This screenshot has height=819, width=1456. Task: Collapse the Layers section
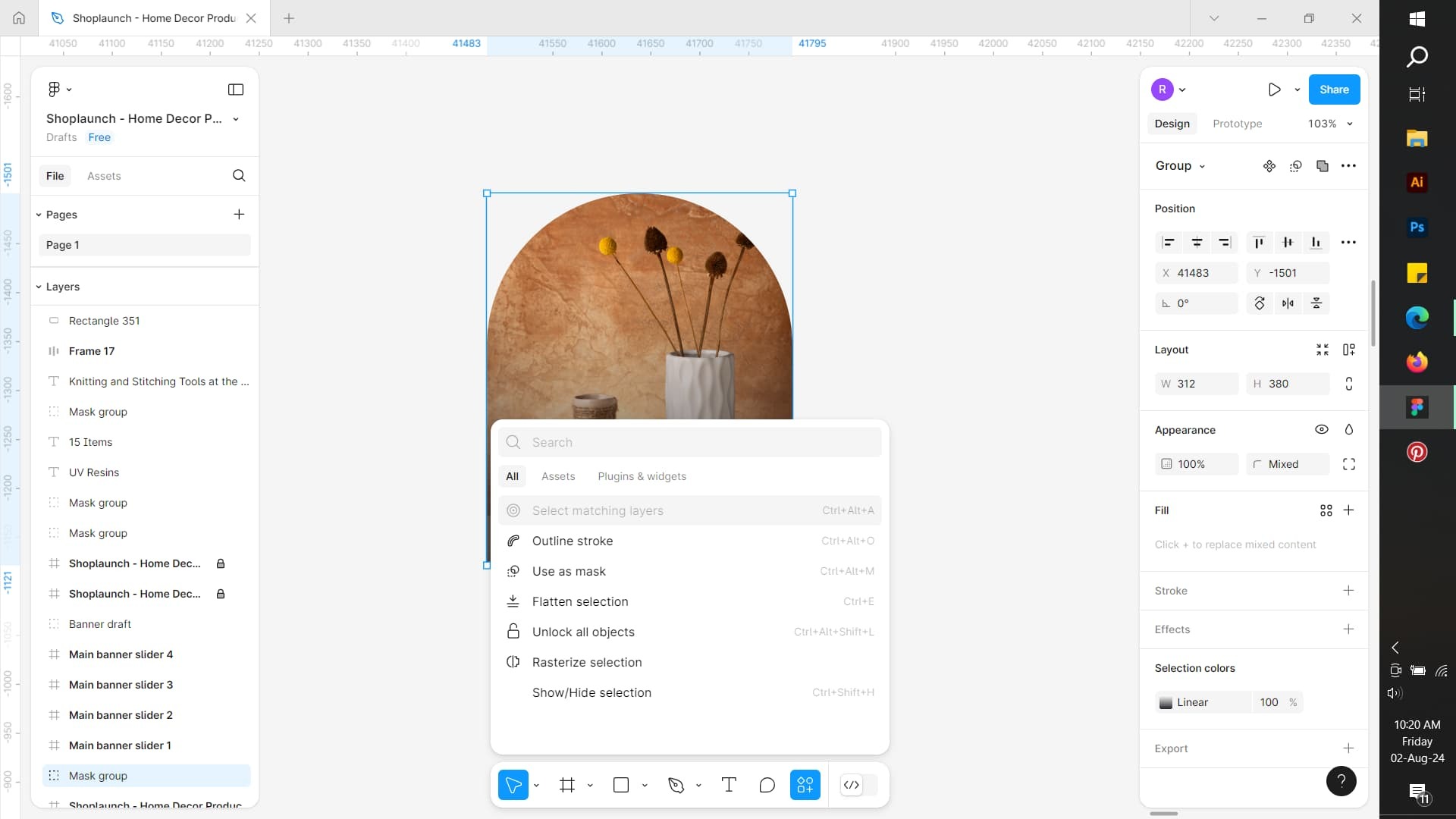(39, 287)
